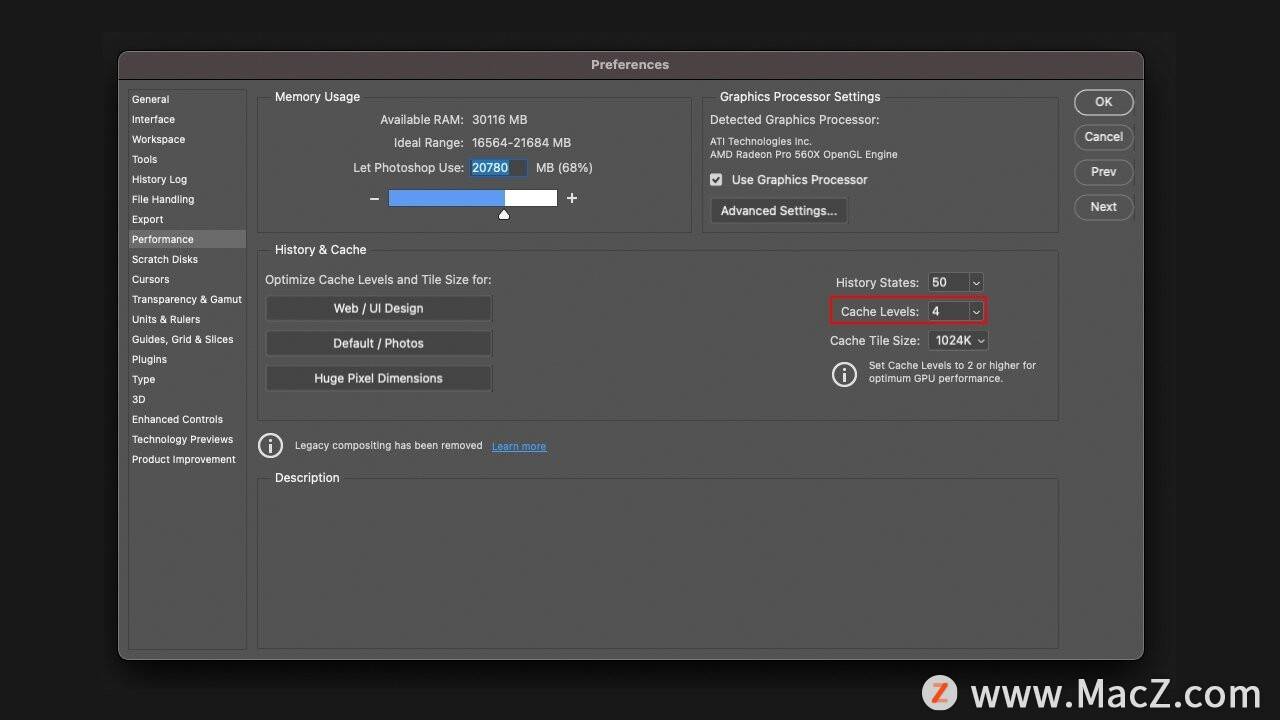Screen dimensions: 1280x720
Task: Open the Transparency & Gamut category
Action: coord(187,300)
